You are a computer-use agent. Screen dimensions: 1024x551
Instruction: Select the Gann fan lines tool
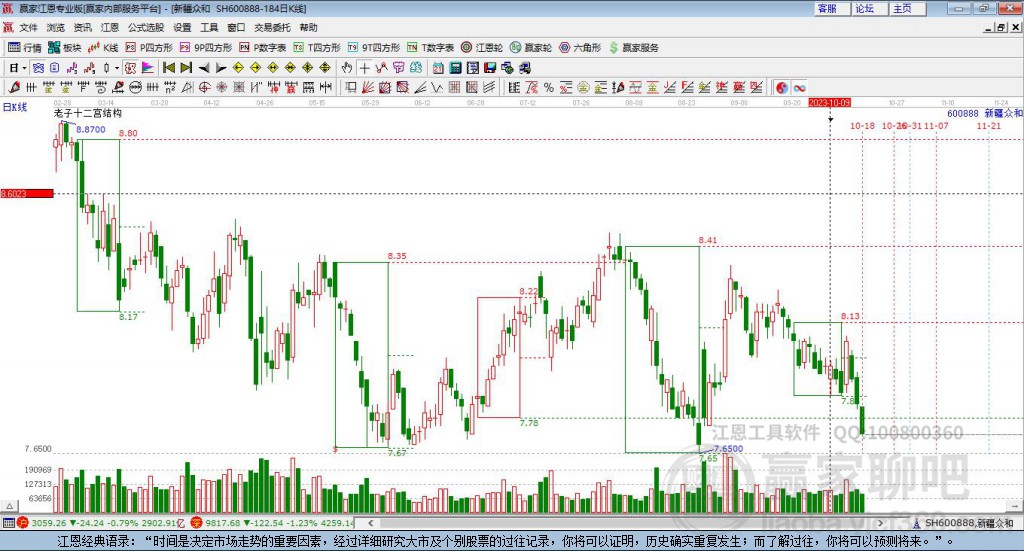(367, 87)
